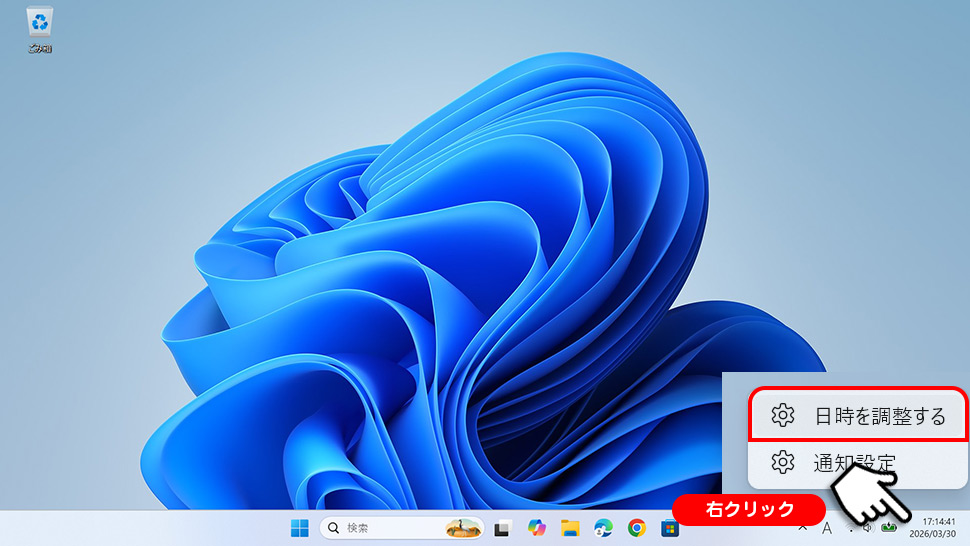
Task: Click the search highlight picture in search box
Action: coord(461,528)
